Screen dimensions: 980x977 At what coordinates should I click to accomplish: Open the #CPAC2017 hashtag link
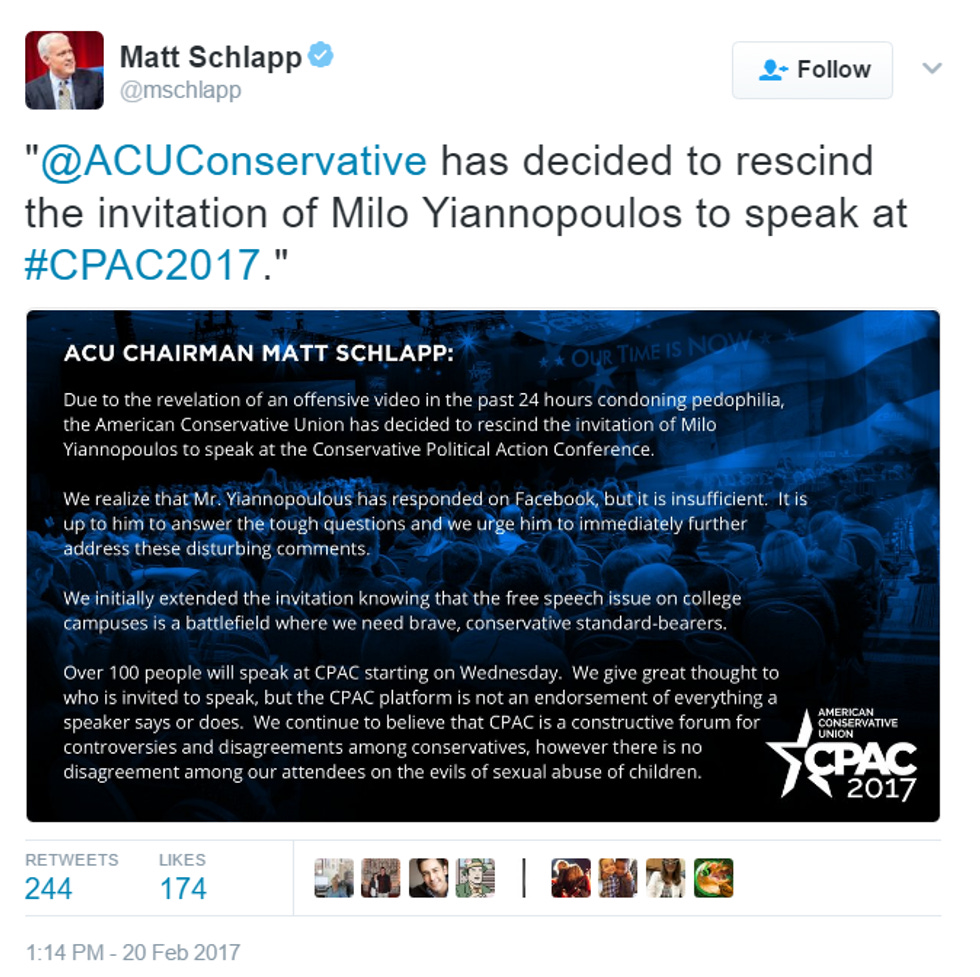142,264
